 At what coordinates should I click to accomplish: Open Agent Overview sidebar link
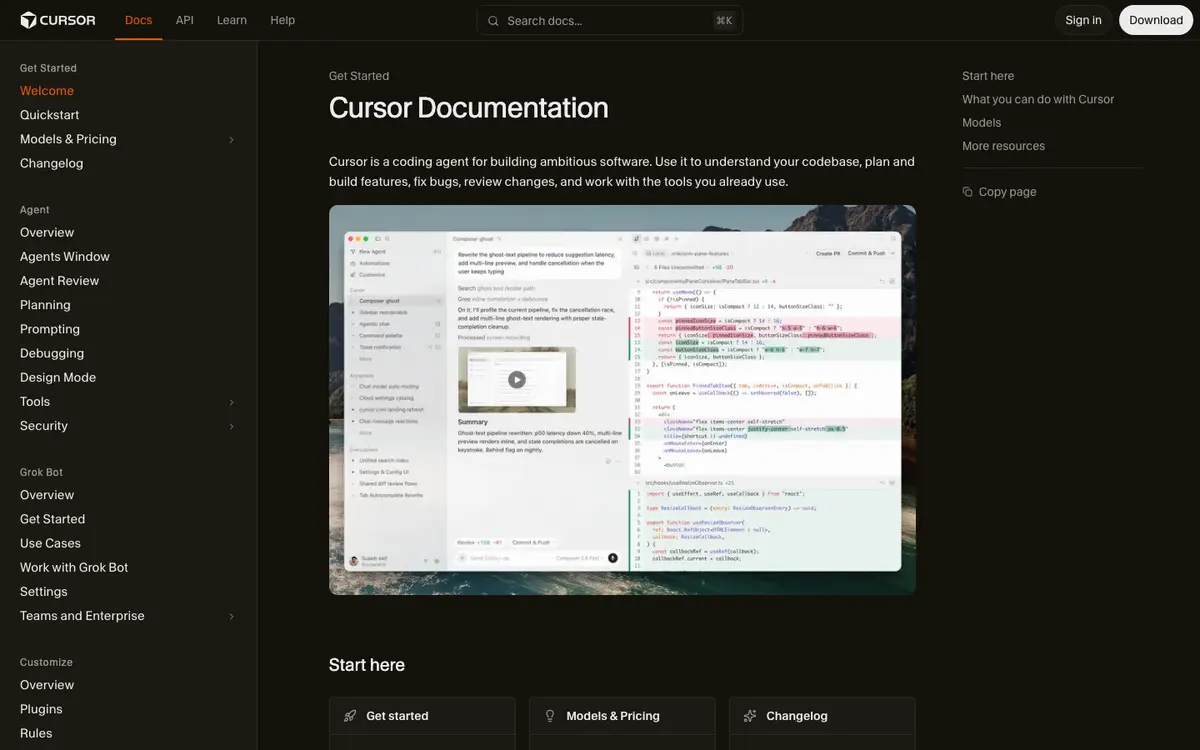click(x=47, y=232)
